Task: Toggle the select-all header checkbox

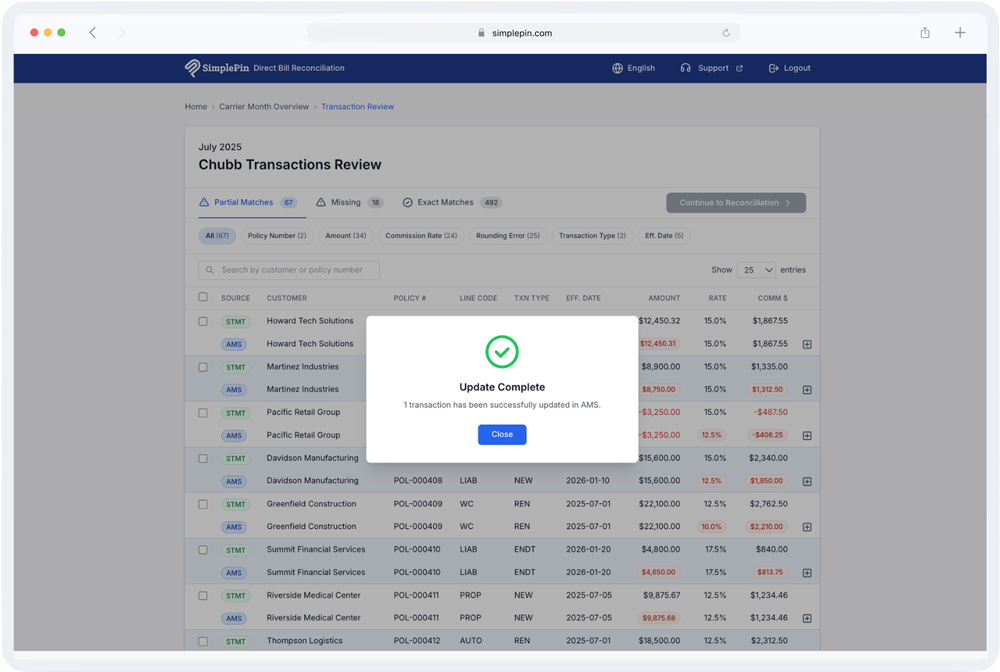Action: click(x=203, y=297)
